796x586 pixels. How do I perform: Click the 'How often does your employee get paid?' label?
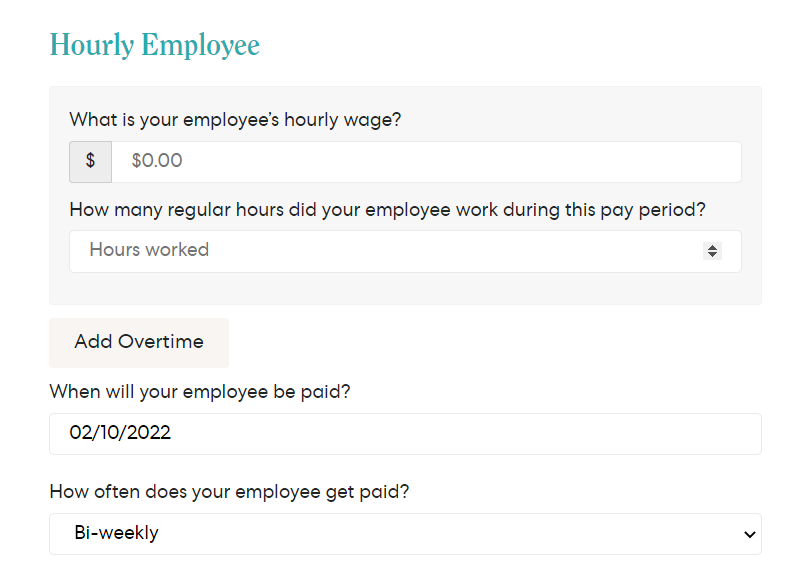click(229, 492)
